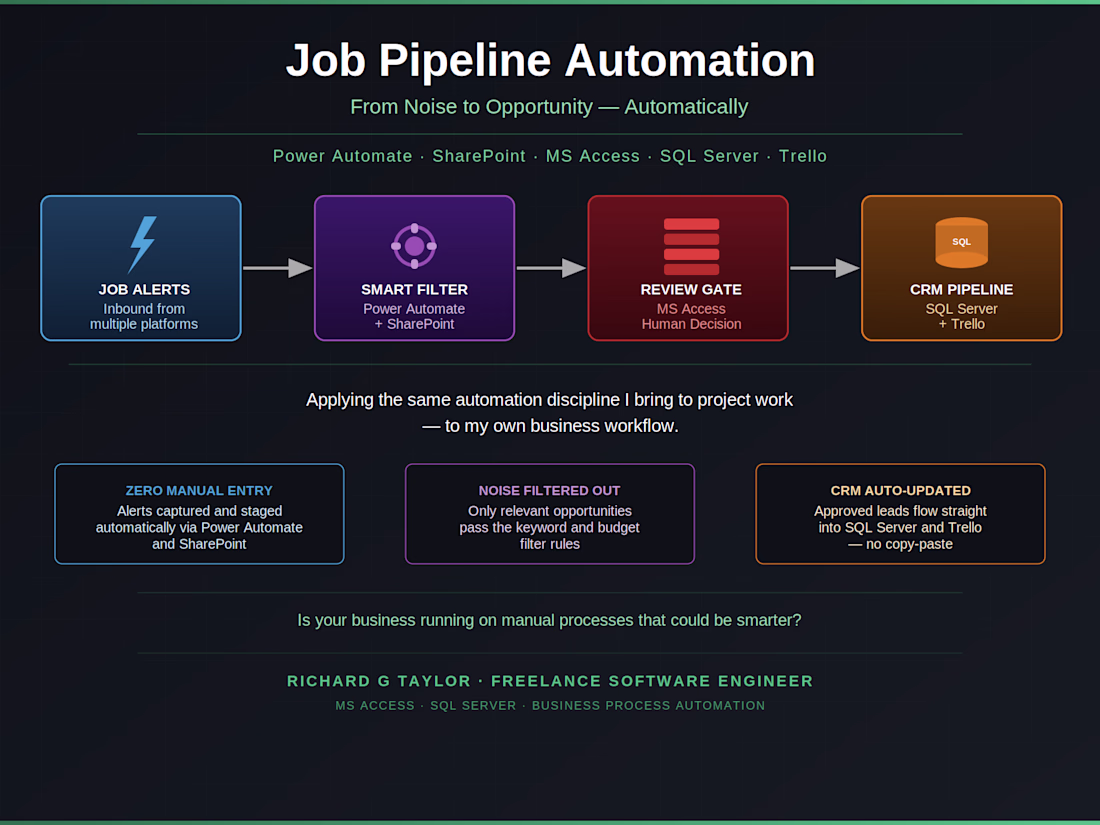Click 'Alerts captured and staged automatically' description
The height and width of the screenshot is (825, 1100).
pos(199,528)
